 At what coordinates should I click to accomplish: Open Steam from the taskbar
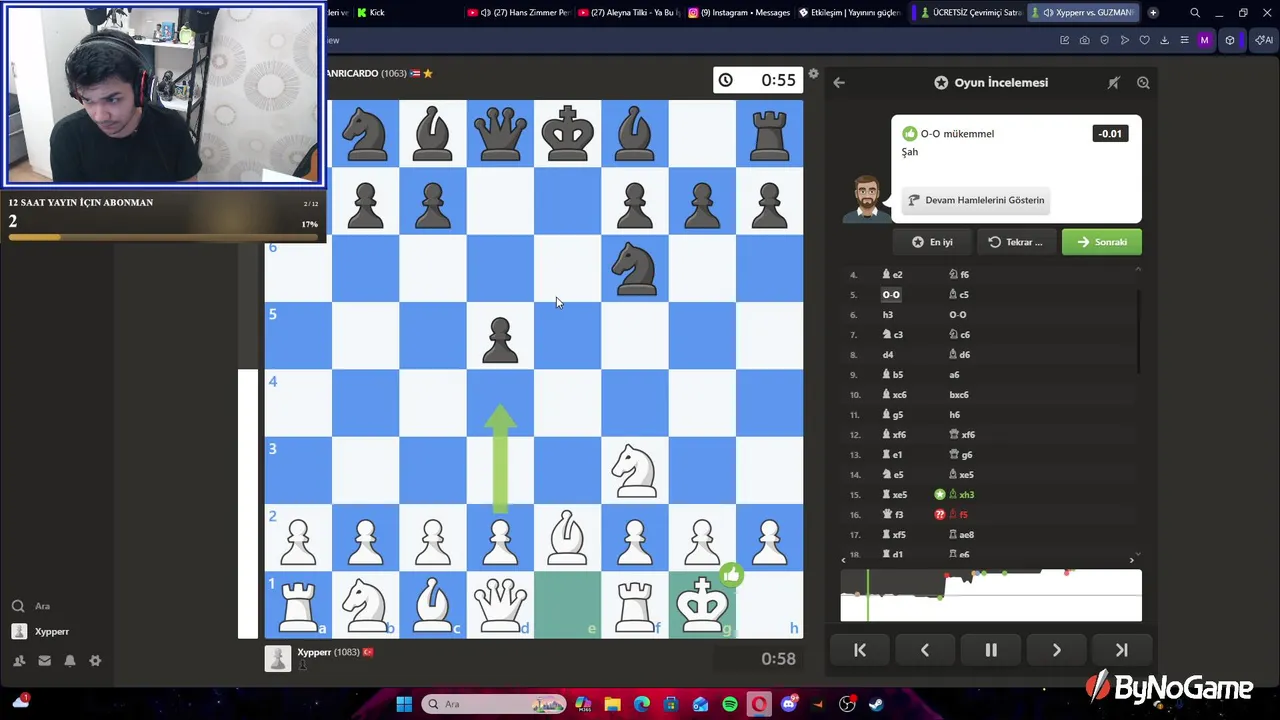click(x=877, y=704)
